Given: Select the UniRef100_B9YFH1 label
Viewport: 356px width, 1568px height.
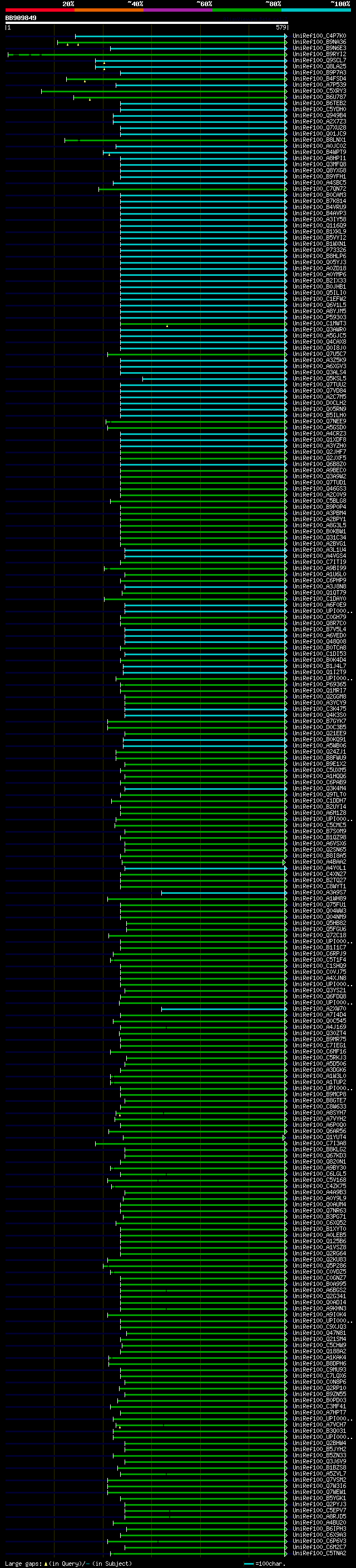Looking at the screenshot, I should [319, 176].
